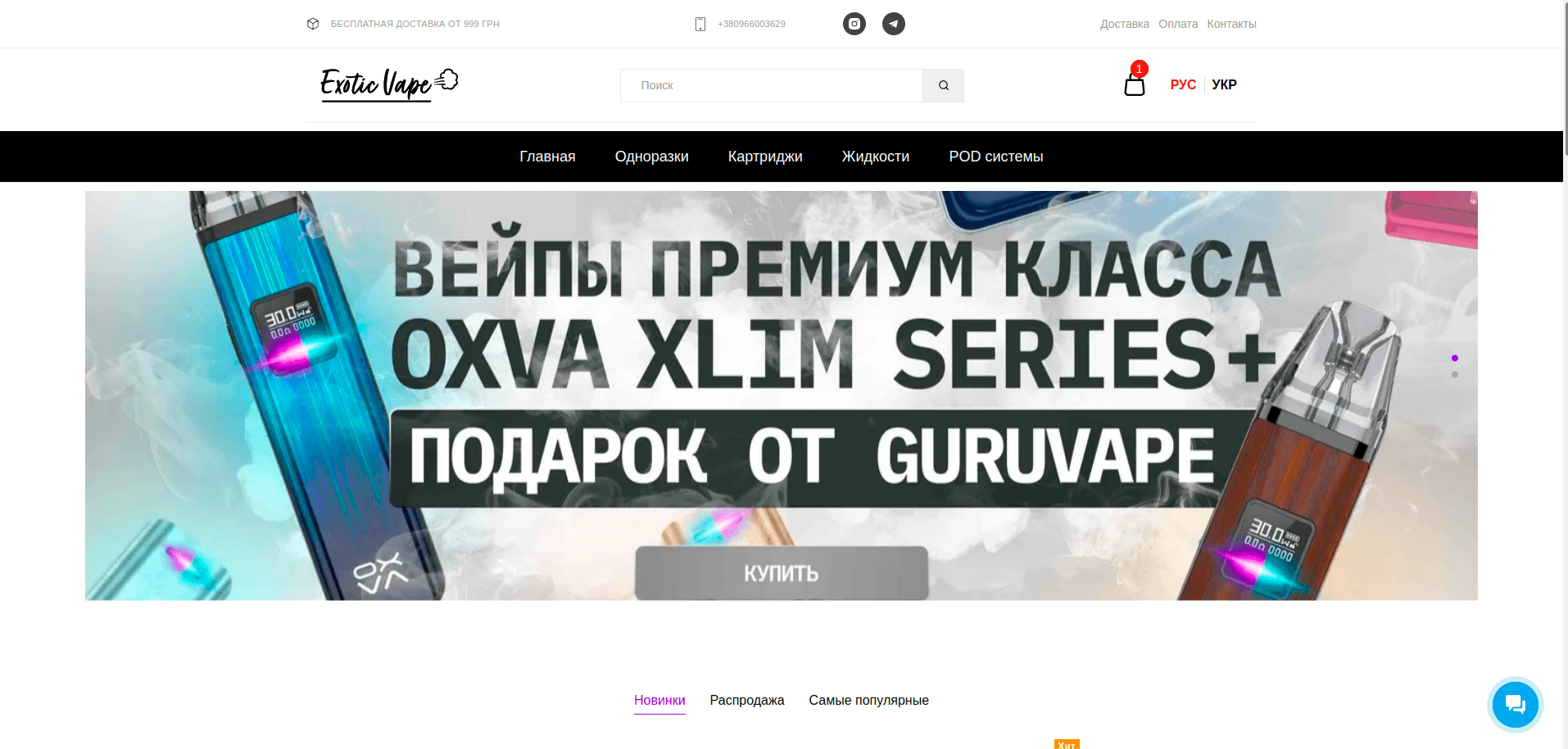Select the second banner slide dot
Screen dimensions: 1568x749
point(1454,374)
